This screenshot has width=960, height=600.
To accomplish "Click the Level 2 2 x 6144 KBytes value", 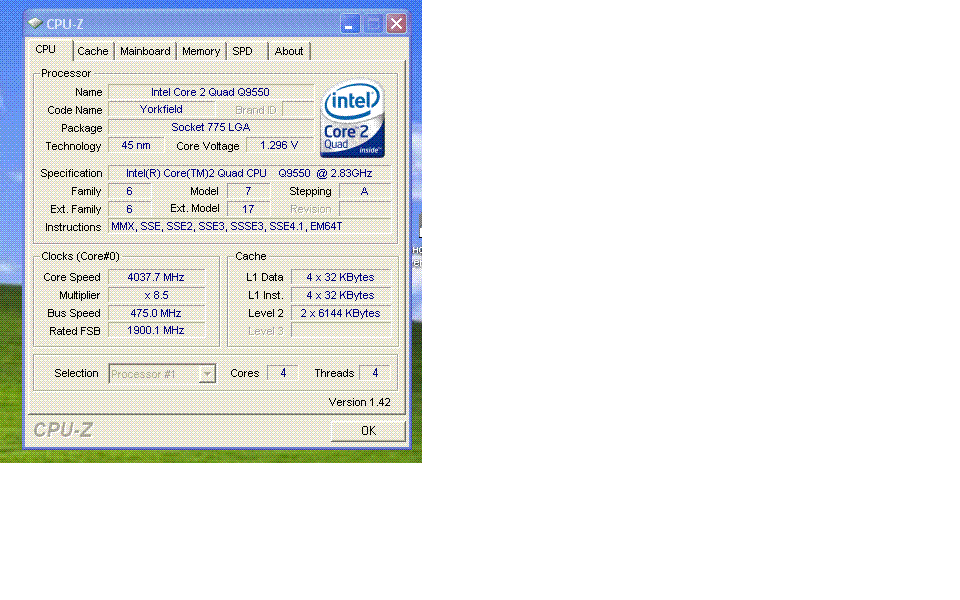I will 340,313.
